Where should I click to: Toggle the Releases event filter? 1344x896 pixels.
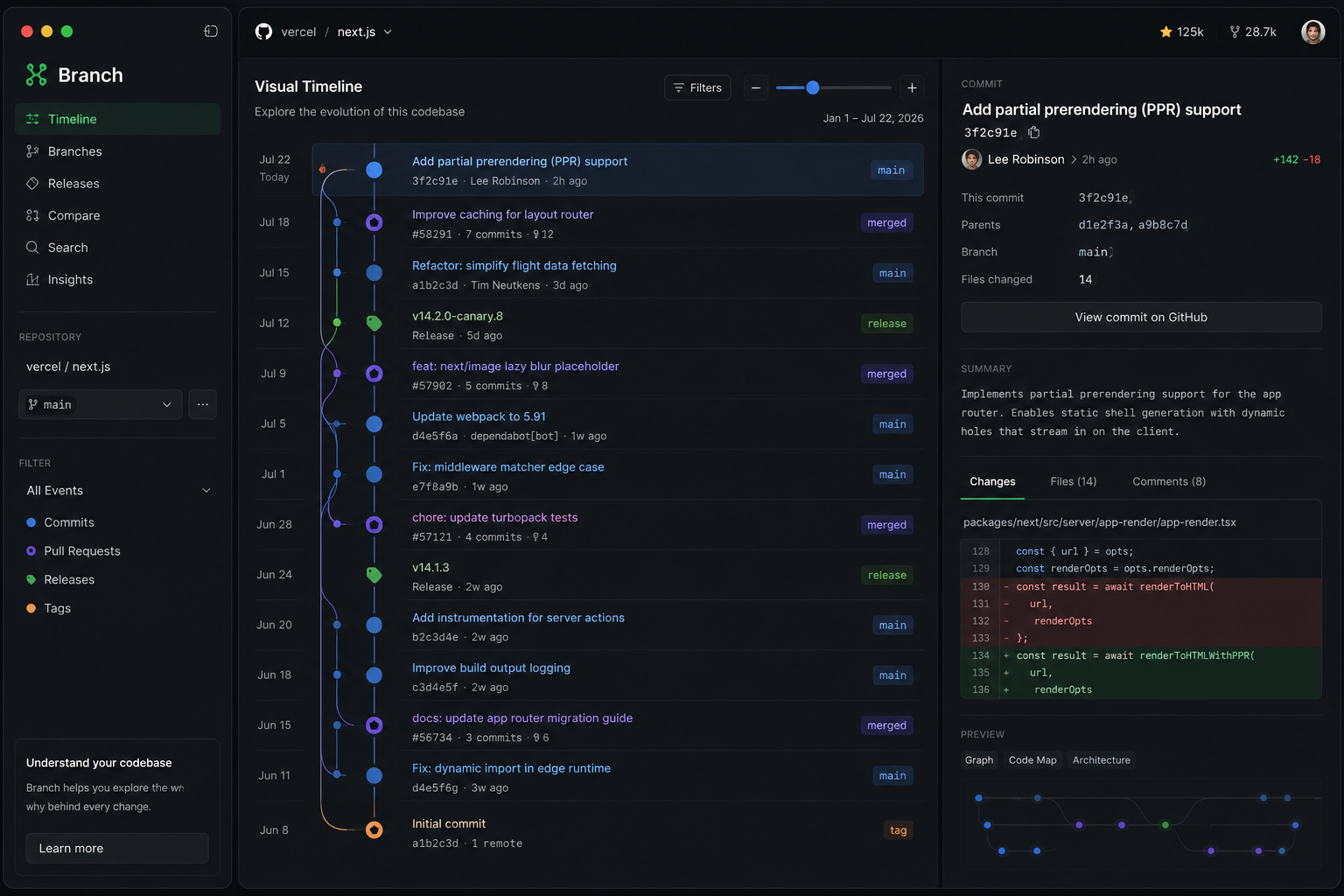coord(60,580)
